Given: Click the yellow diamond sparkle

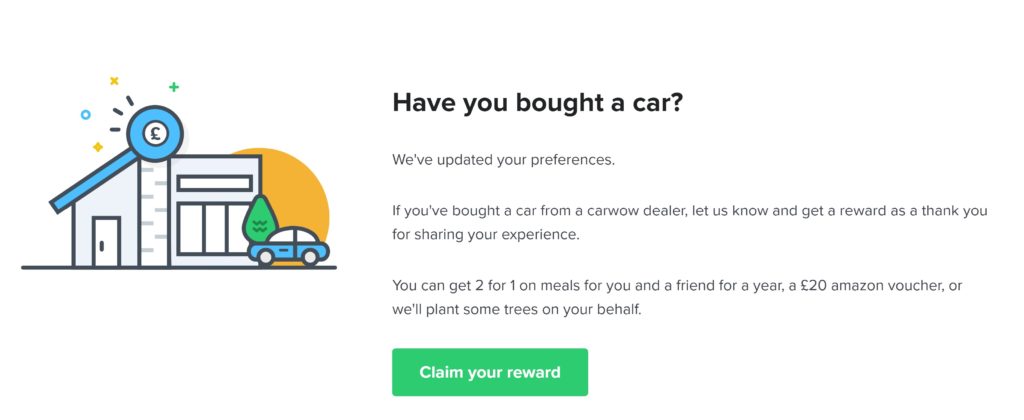Looking at the screenshot, I should 98,147.
